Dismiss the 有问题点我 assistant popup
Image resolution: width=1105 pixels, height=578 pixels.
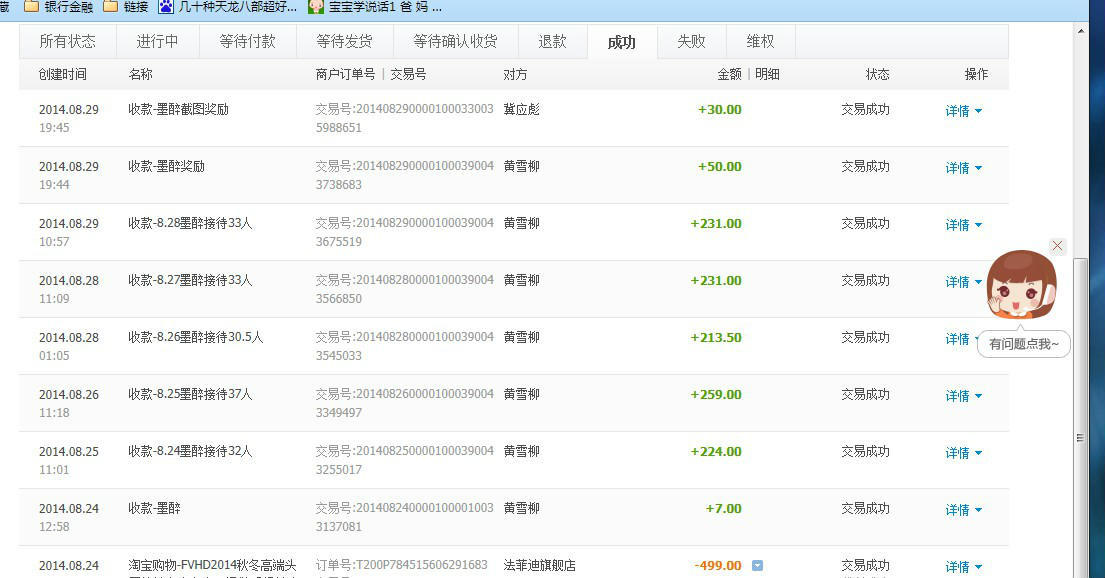pyautogui.click(x=1057, y=245)
